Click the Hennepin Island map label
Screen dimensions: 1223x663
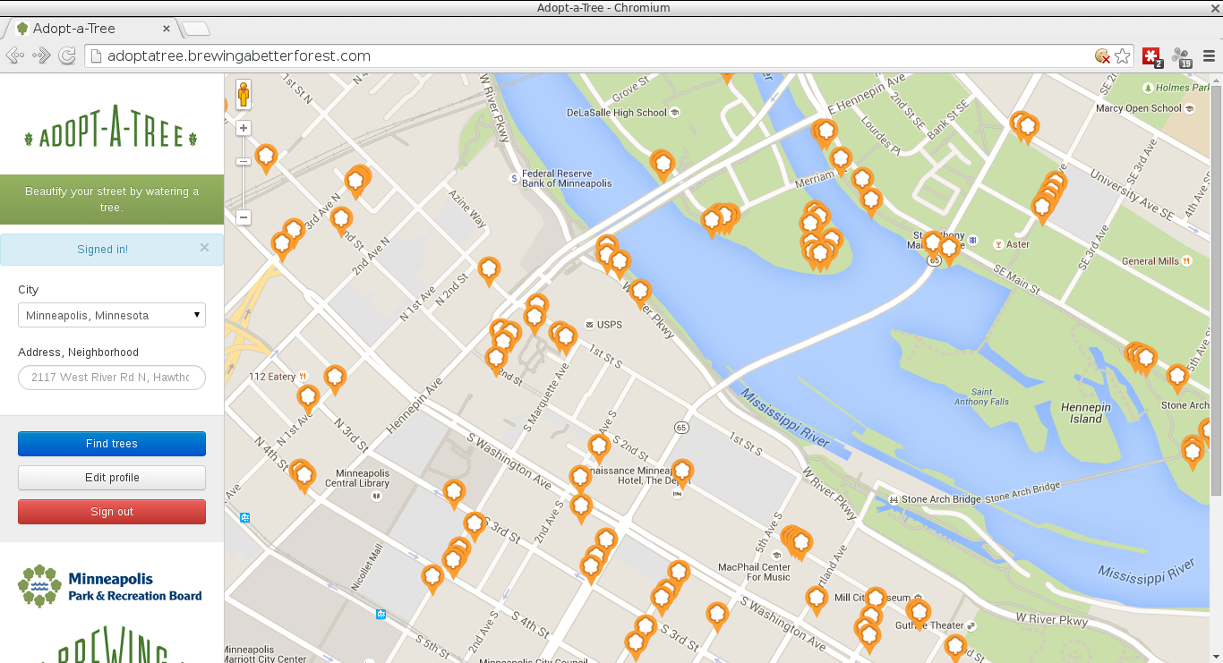pyautogui.click(x=1085, y=413)
